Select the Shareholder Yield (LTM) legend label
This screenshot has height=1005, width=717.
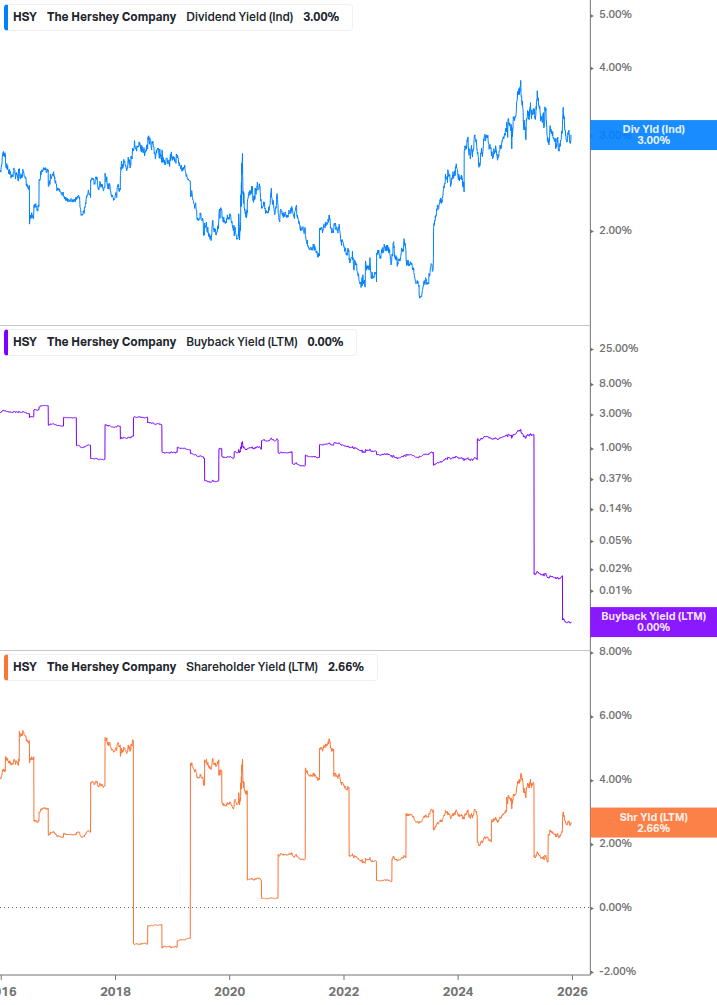(x=252, y=667)
